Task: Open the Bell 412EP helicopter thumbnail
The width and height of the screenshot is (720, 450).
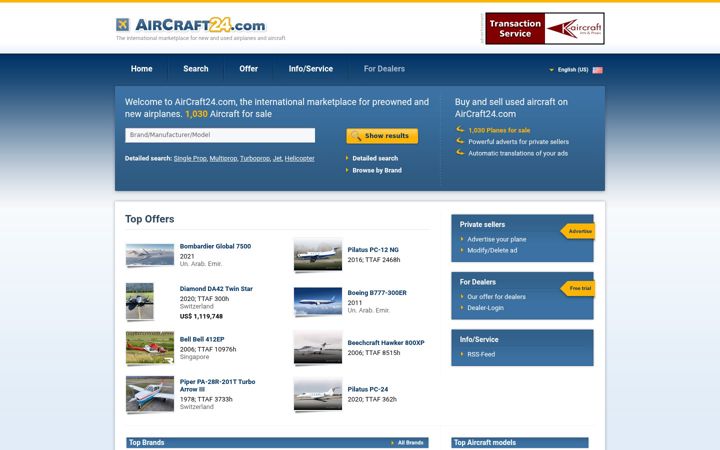Action: [150, 348]
